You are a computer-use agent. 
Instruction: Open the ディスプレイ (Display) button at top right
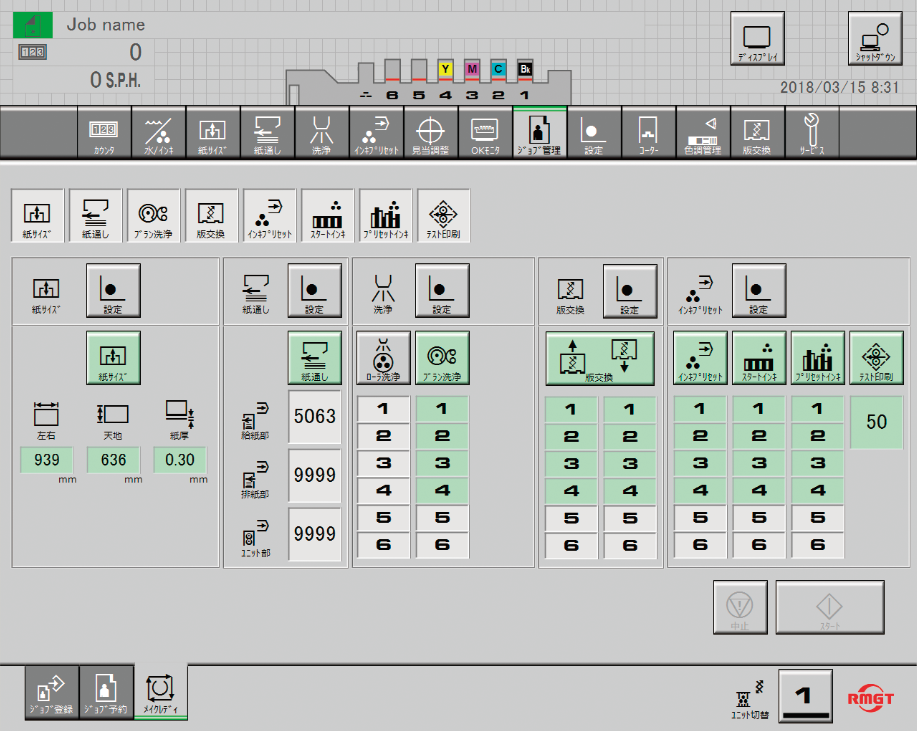click(757, 40)
